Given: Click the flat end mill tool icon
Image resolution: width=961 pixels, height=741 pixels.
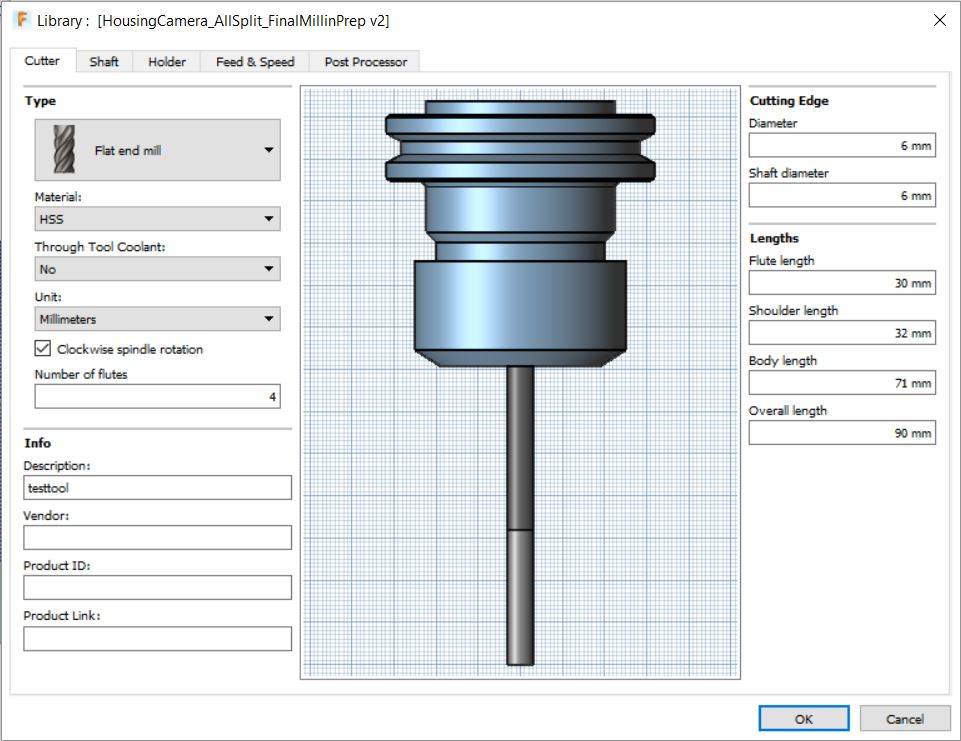Looking at the screenshot, I should 64,150.
